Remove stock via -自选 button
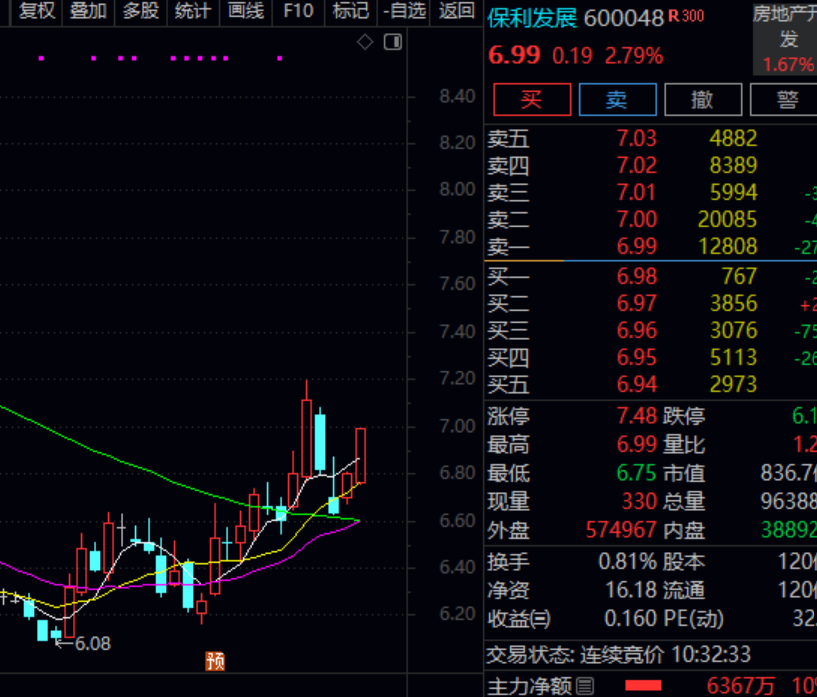This screenshot has height=697, width=817. (x=404, y=11)
